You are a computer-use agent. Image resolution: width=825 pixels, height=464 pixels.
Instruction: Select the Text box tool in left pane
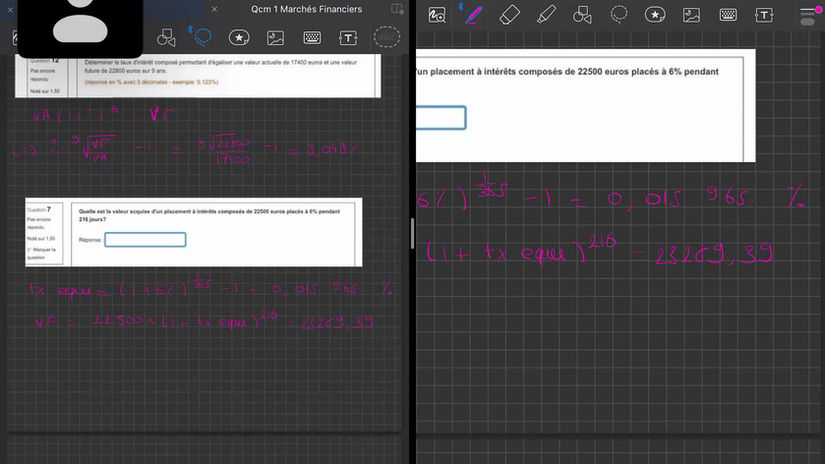348,38
